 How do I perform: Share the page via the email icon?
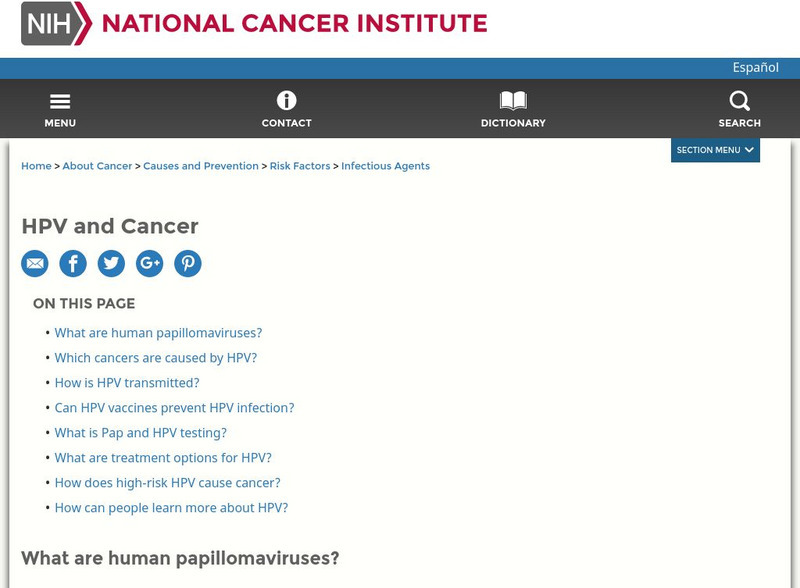tap(36, 263)
